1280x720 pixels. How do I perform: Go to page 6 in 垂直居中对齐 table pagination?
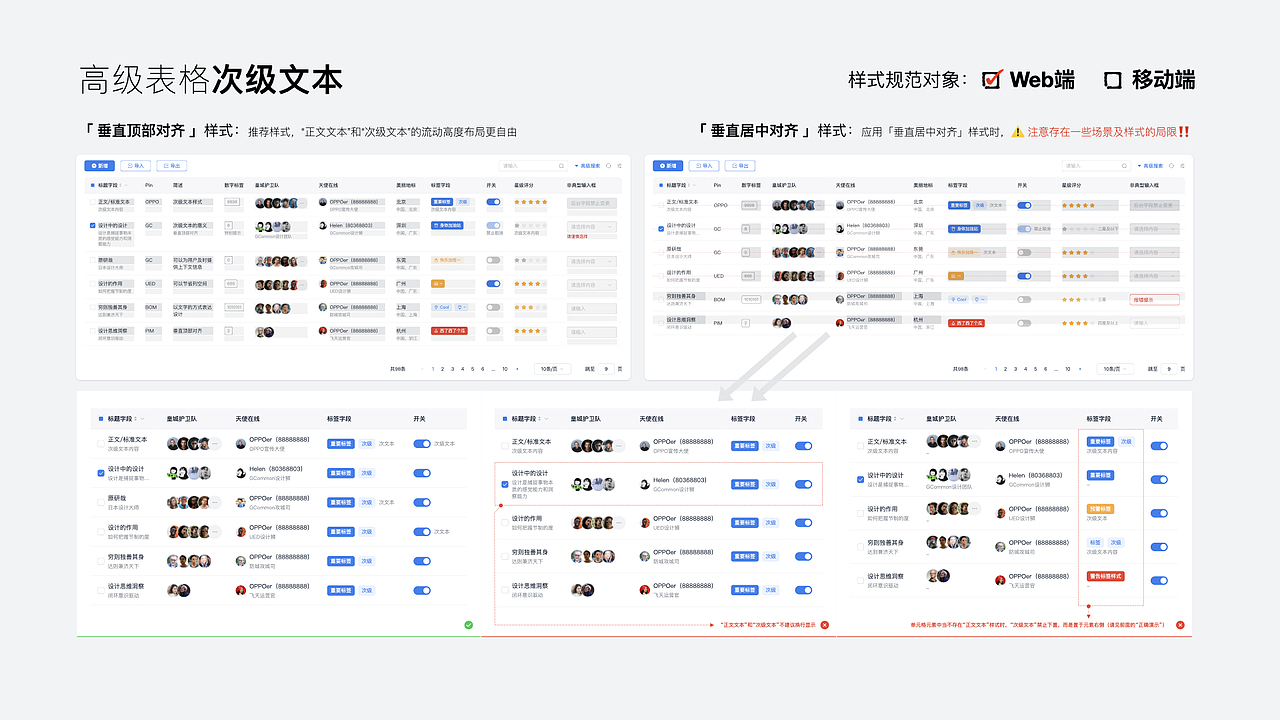coord(1045,369)
